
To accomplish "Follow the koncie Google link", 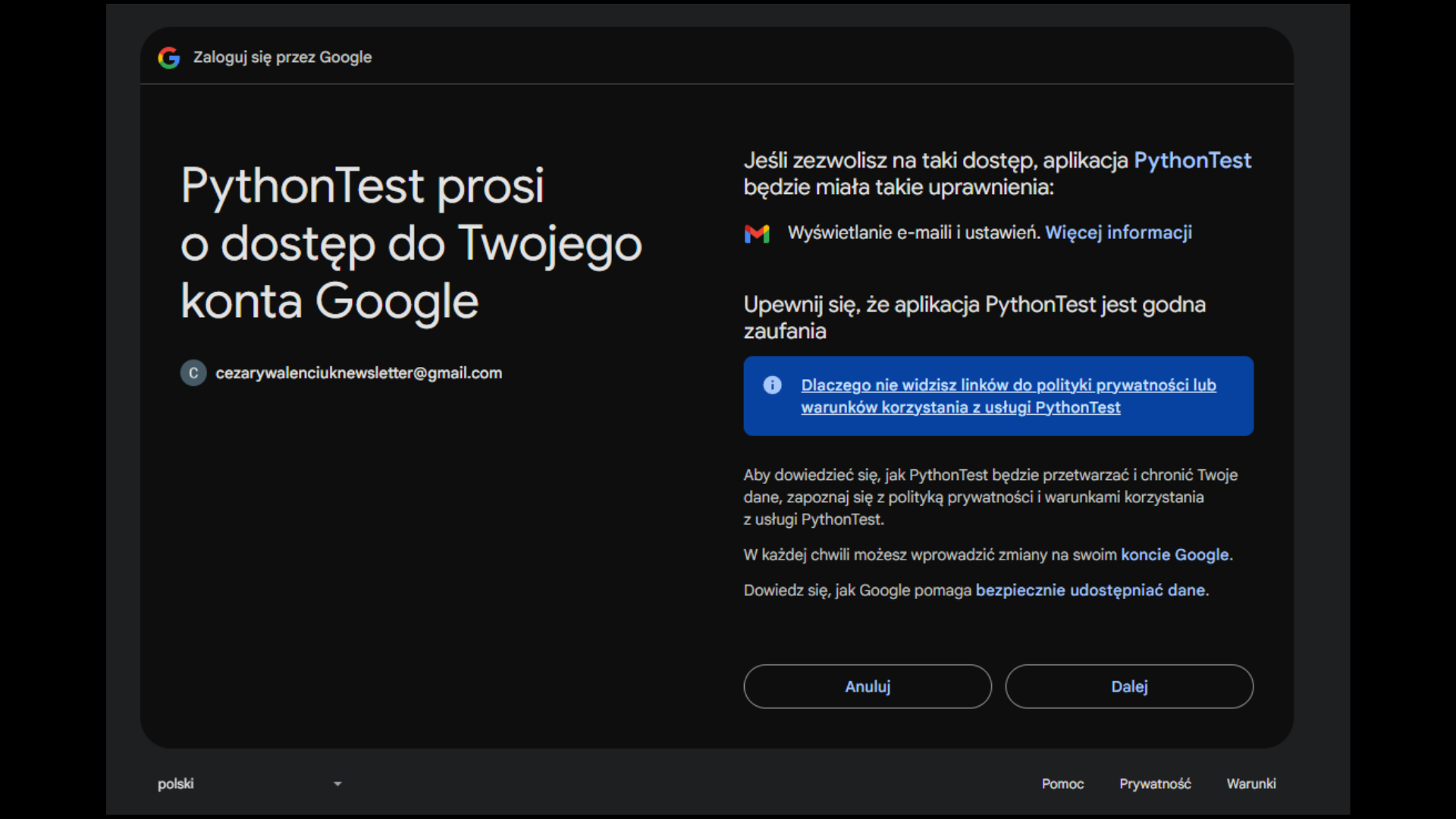I will coord(1175,555).
